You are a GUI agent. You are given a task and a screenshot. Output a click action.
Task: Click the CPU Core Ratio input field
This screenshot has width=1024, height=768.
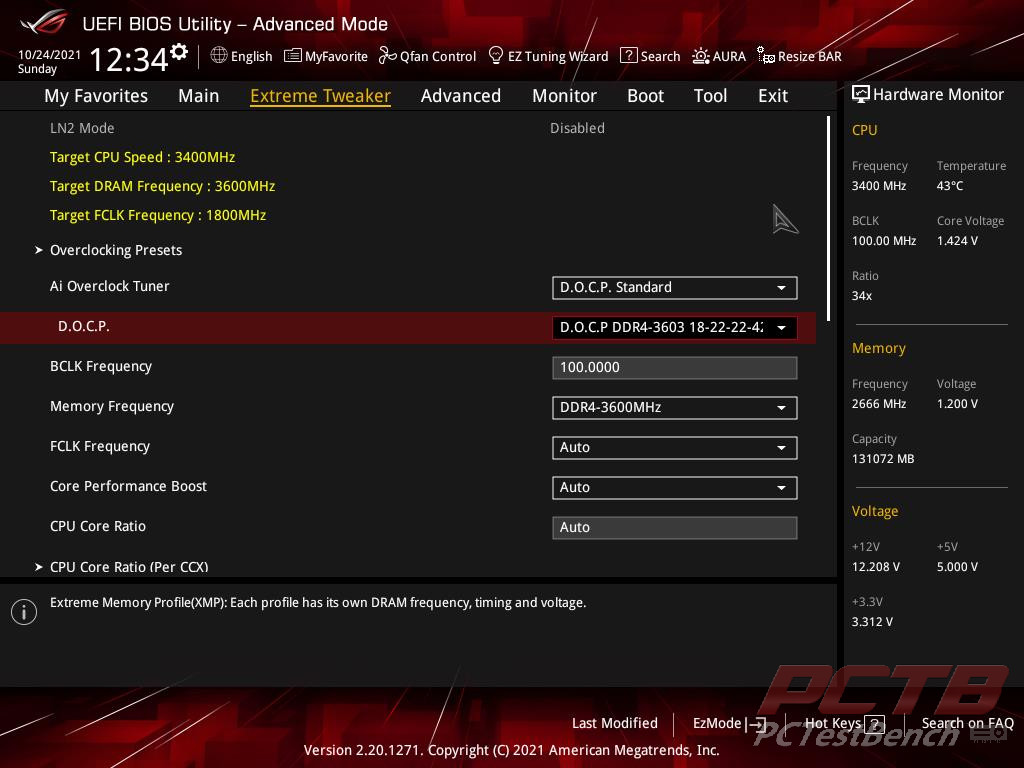[x=675, y=528]
